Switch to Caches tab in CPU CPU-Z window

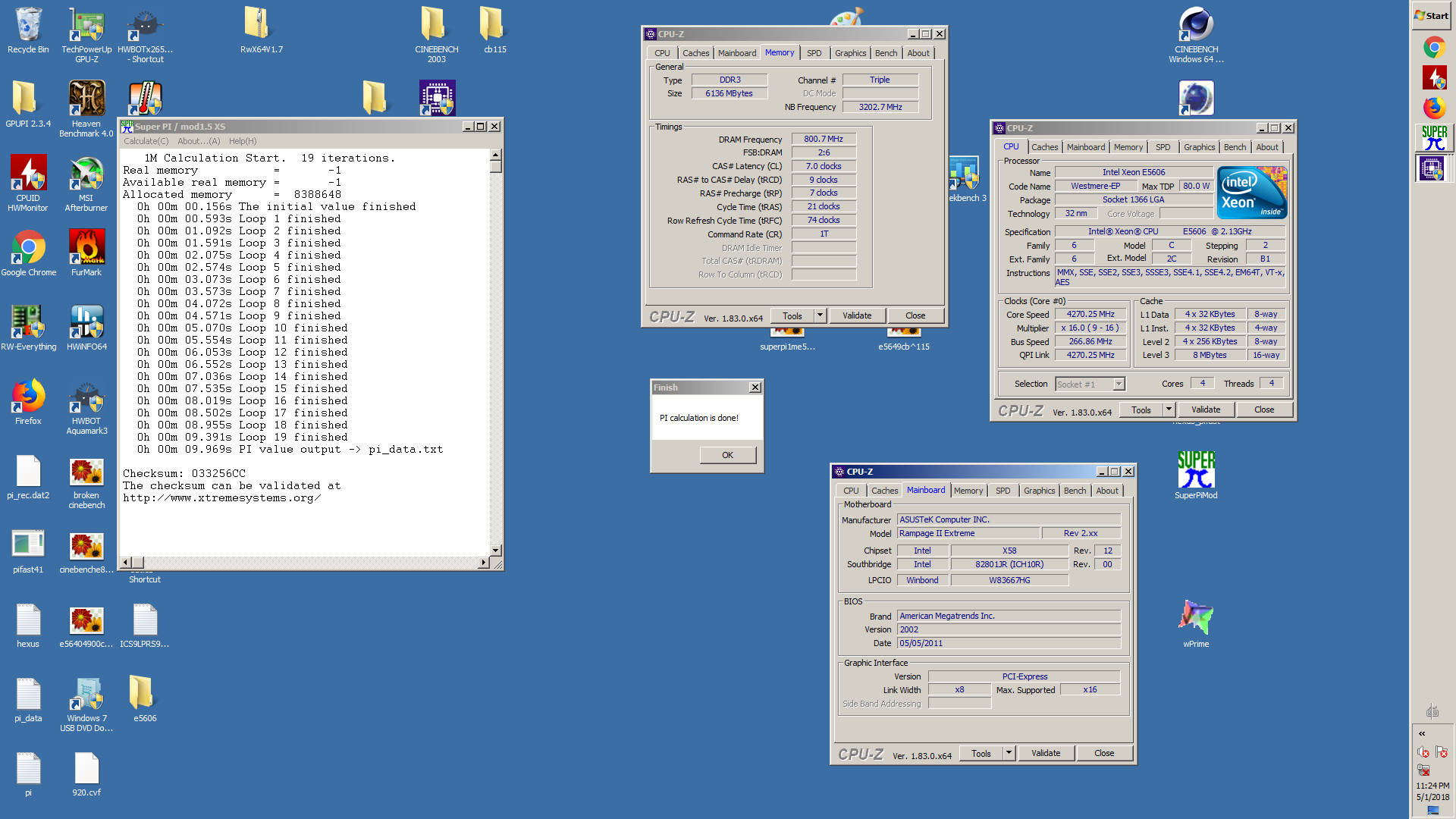(1044, 147)
